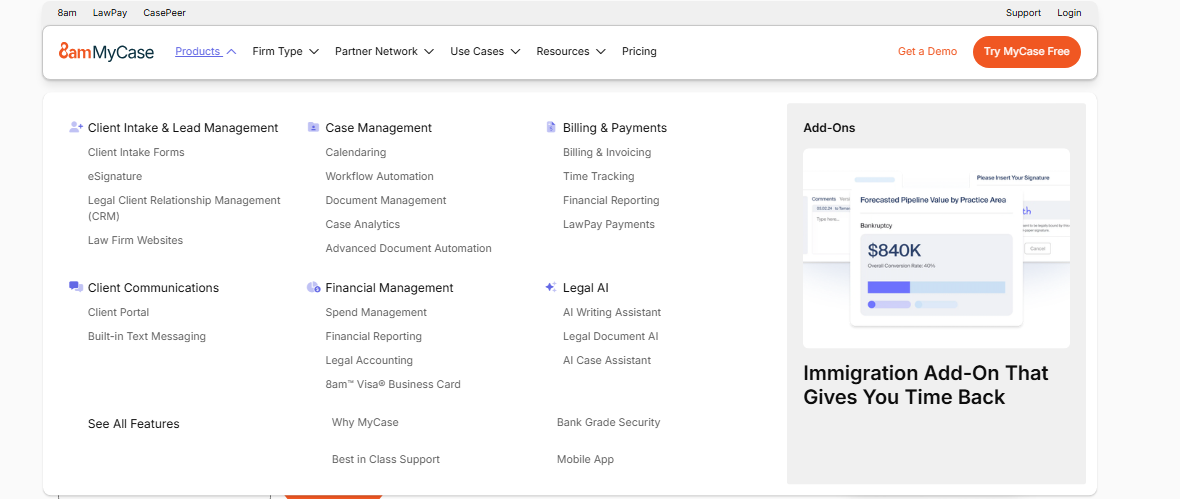Open the Login link

coord(1069,13)
